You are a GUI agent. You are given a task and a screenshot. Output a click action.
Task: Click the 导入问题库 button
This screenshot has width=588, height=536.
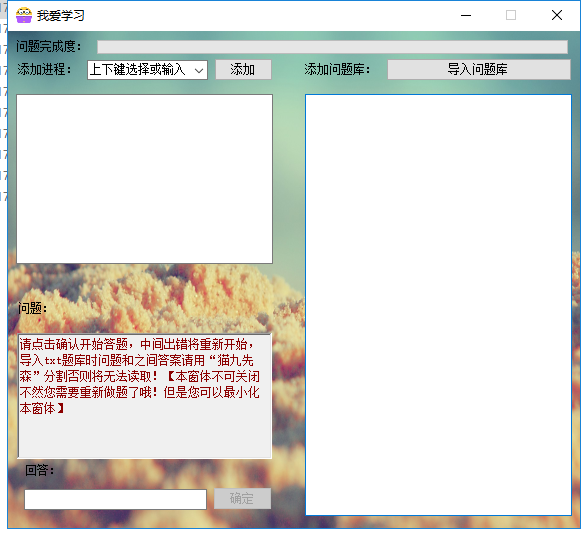pos(478,69)
